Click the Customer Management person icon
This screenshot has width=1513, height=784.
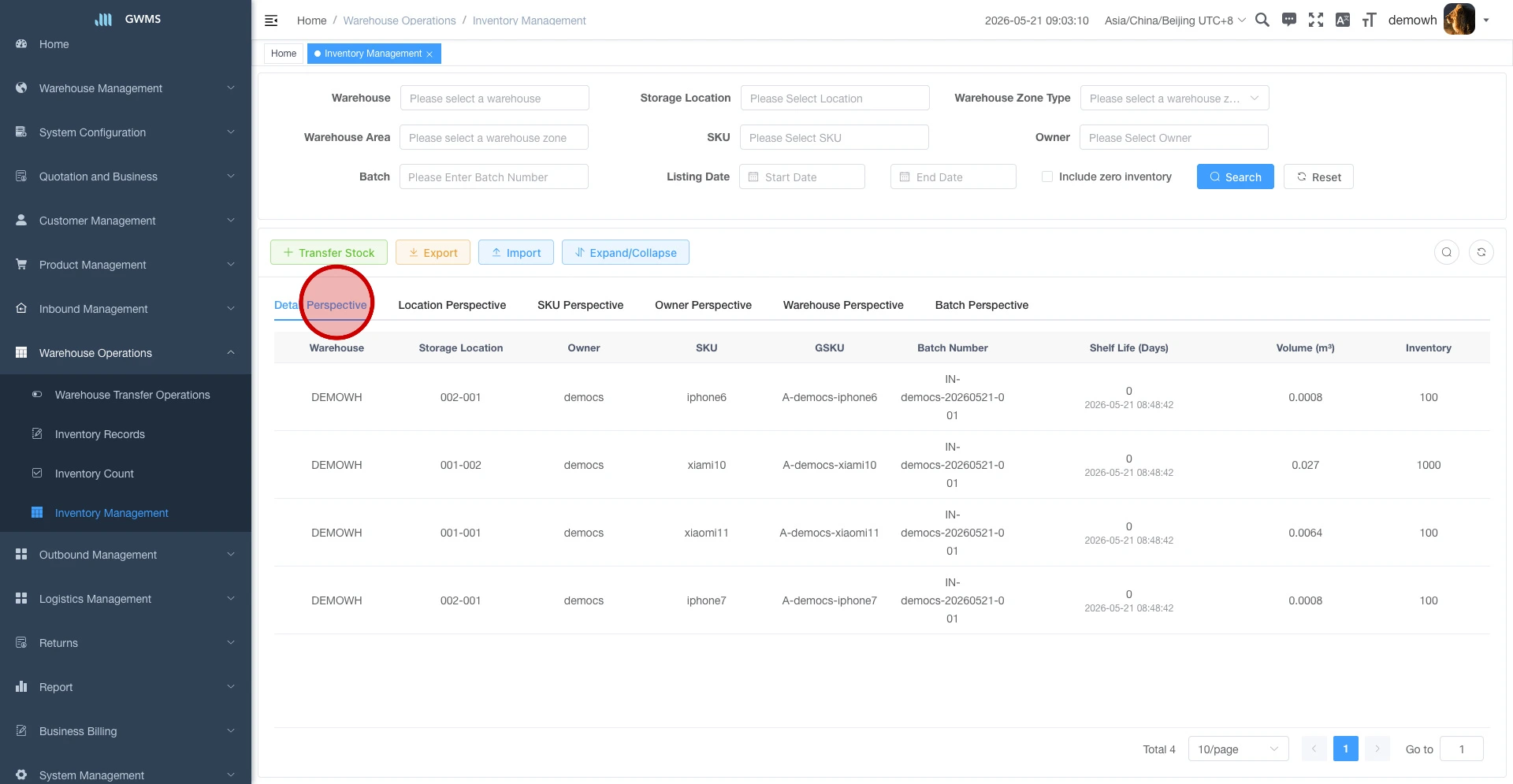[21, 220]
